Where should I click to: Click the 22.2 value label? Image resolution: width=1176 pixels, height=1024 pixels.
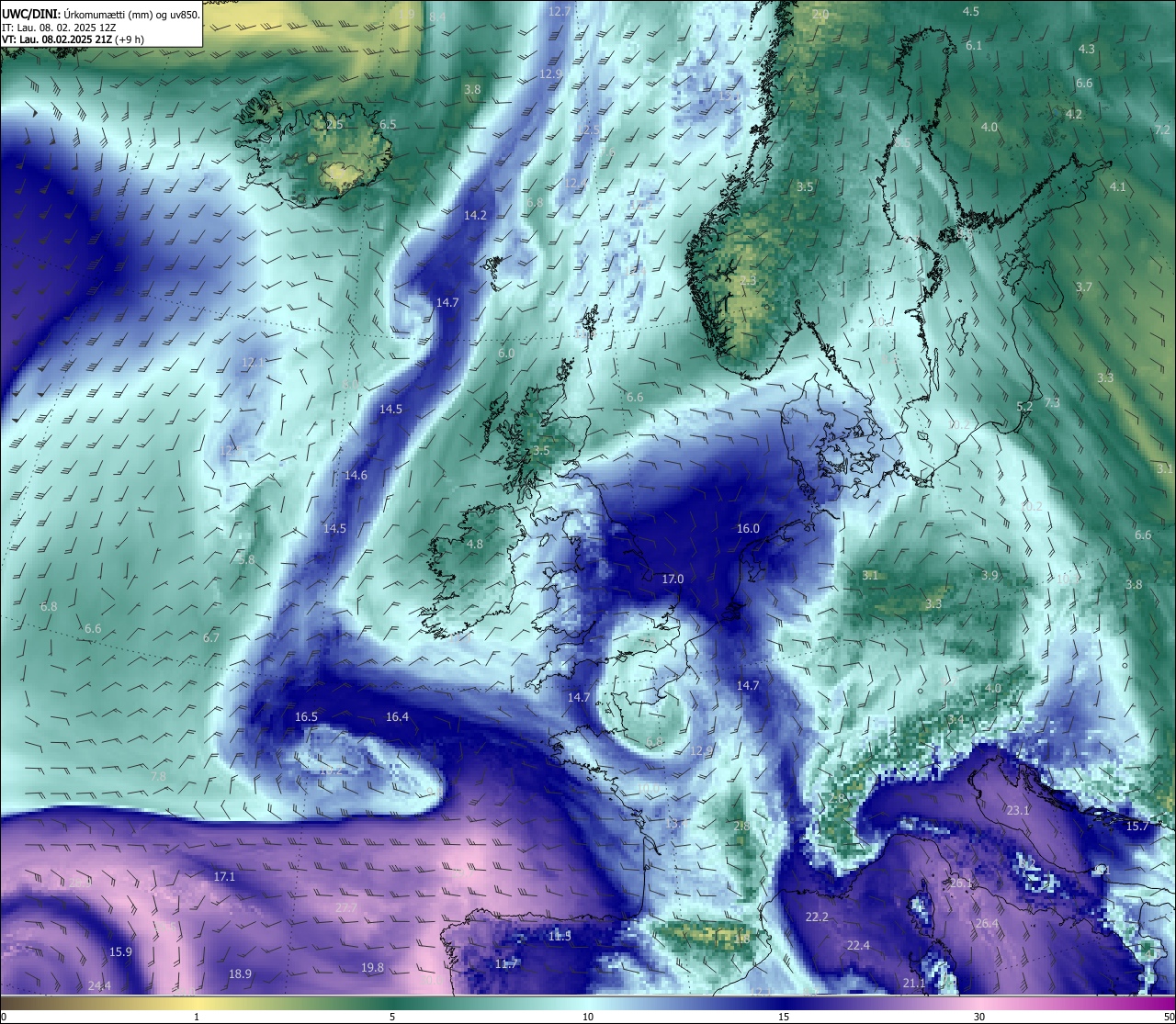click(817, 917)
